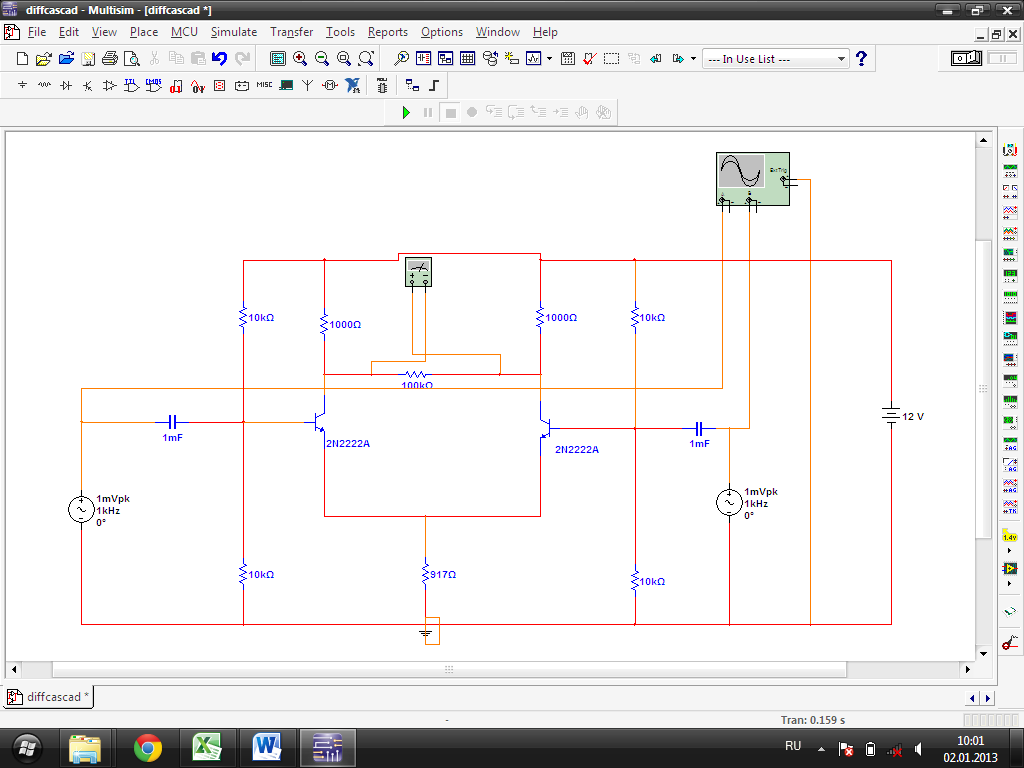
Task: Place a Transistor component
Action: click(x=88, y=86)
